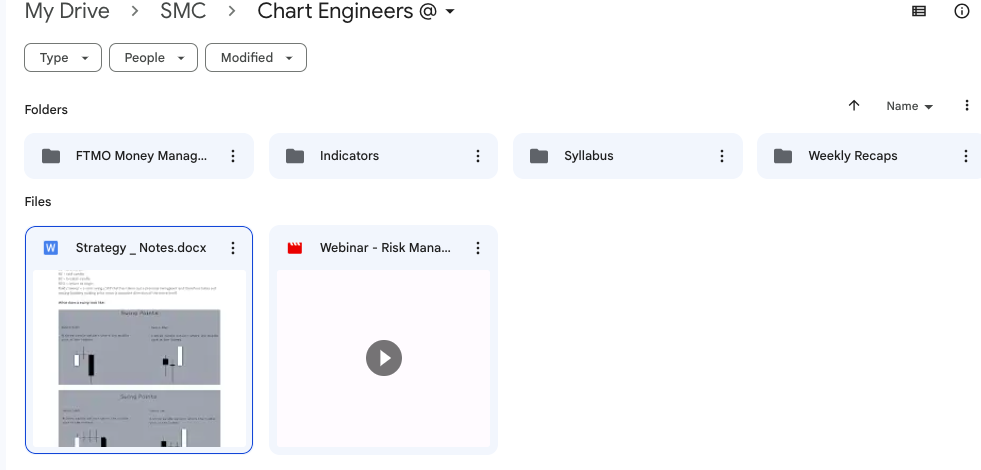Open the Name sort dropdown
Screen dimensions: 981x470
(909, 106)
